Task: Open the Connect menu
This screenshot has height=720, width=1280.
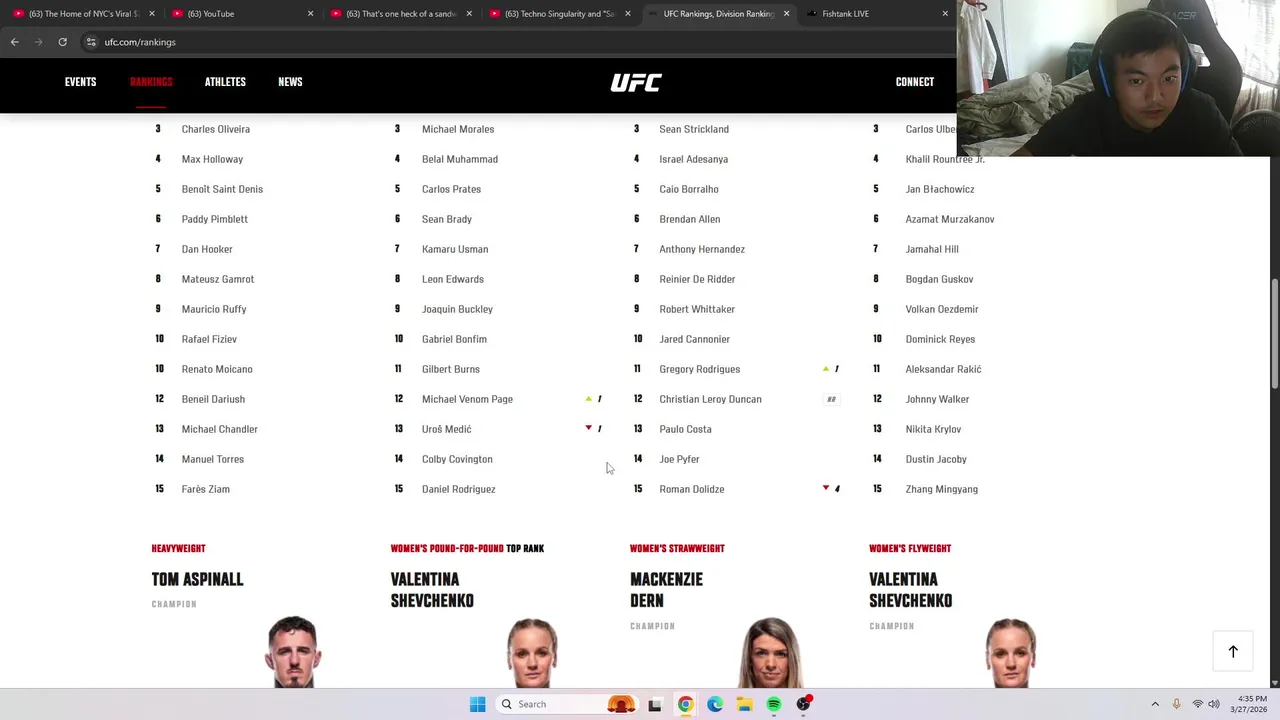Action: [x=915, y=82]
